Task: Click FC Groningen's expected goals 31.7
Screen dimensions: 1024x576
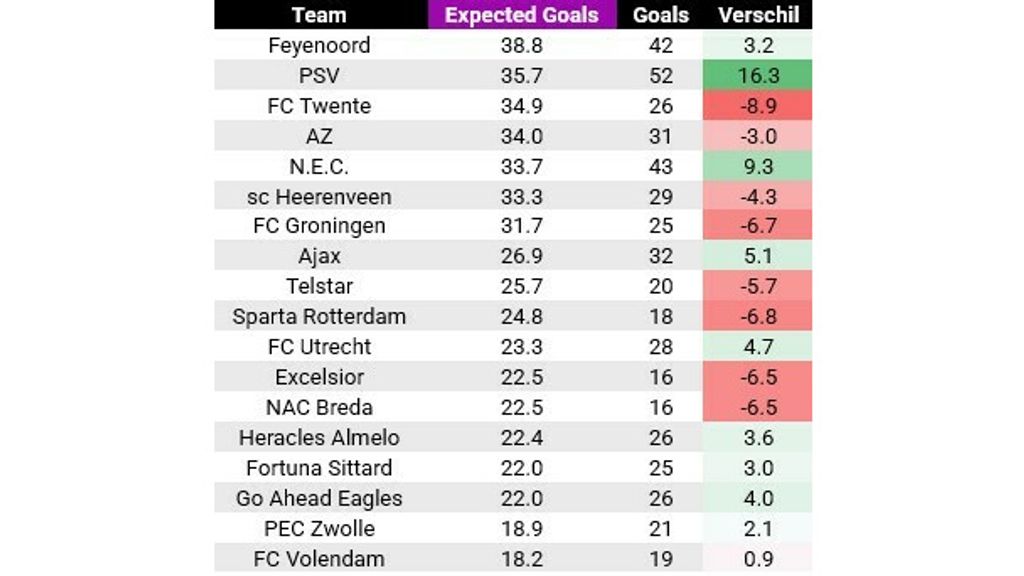Action: click(522, 226)
